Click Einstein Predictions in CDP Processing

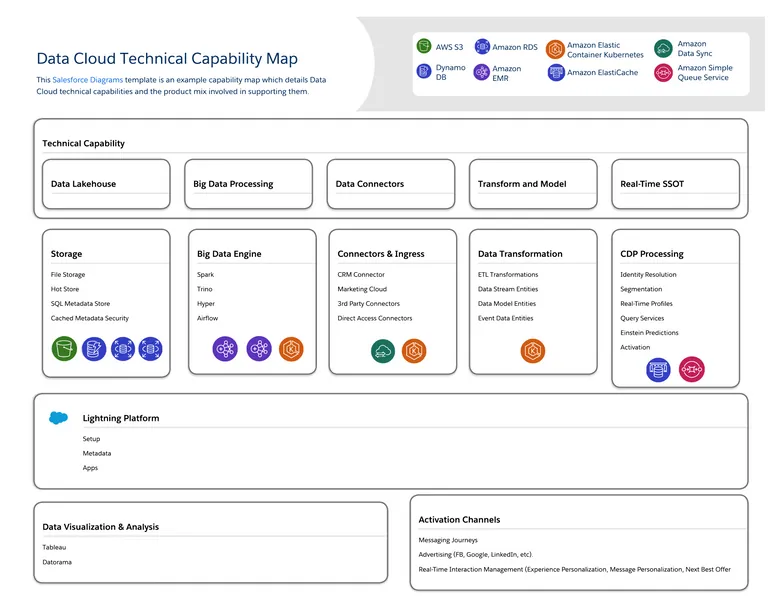click(x=649, y=333)
